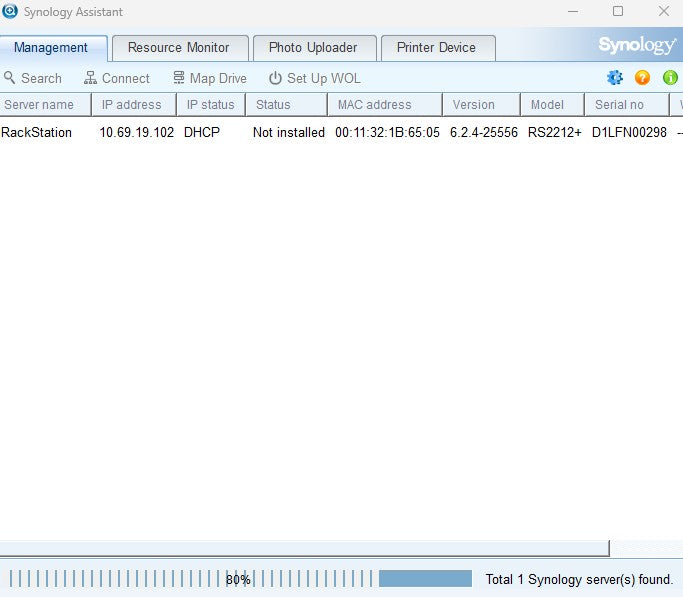Click MAC address 00:11:32:1B:65:05
Viewport: 683px width, 597px height.
point(387,132)
